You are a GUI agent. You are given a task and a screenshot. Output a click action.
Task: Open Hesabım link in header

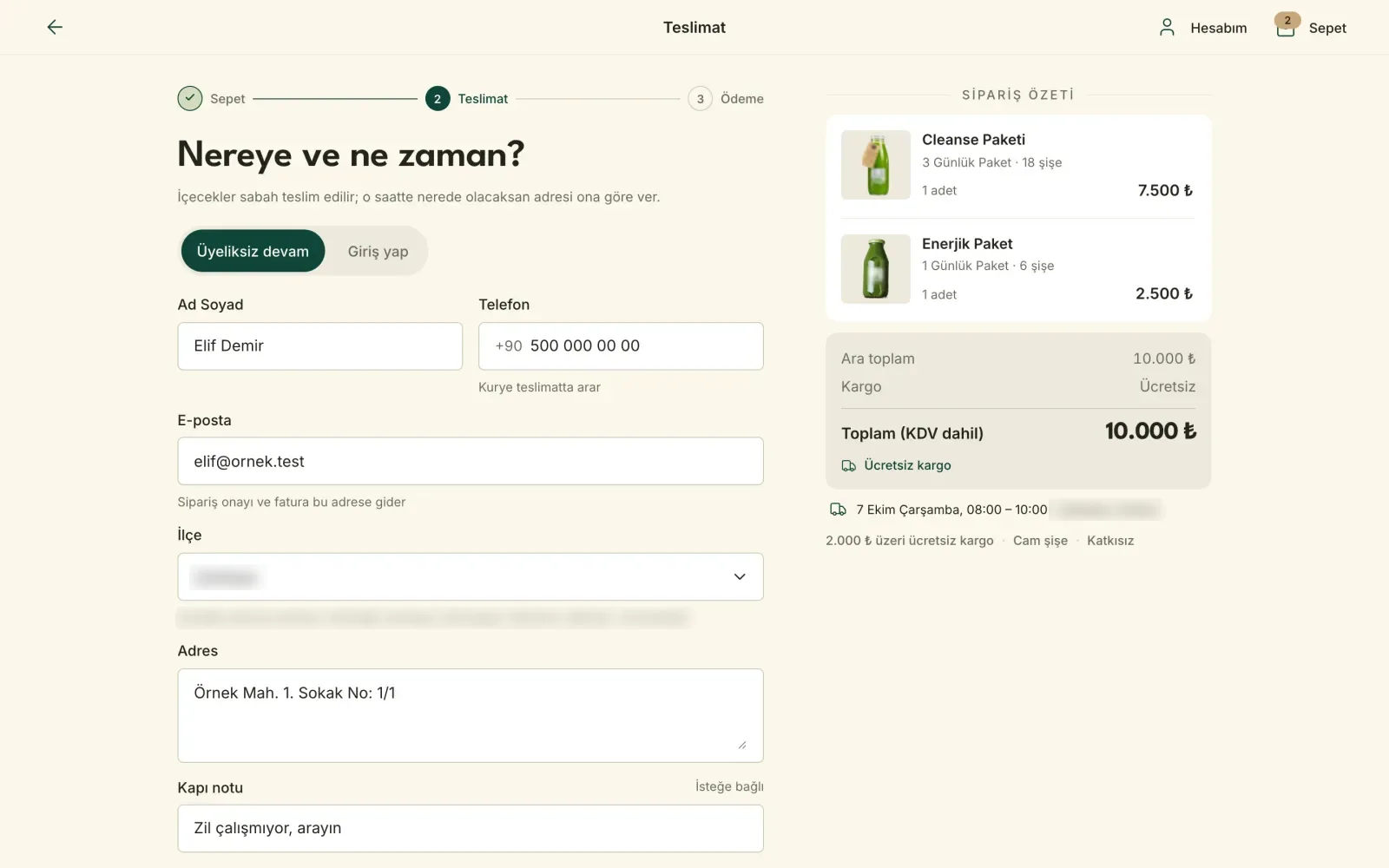tap(1218, 28)
